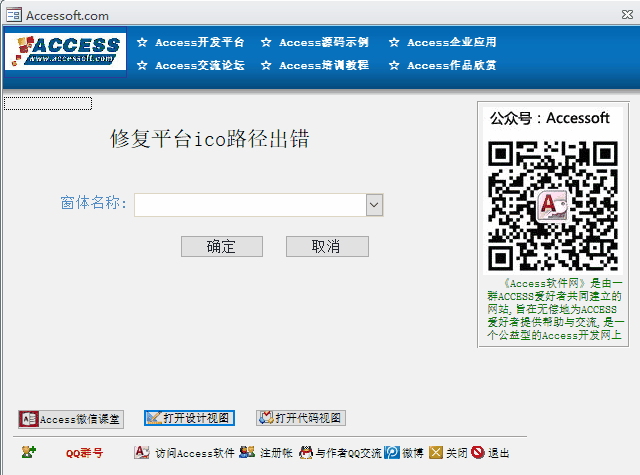Click the green add-user icon
This screenshot has height=475, width=640.
click(x=29, y=452)
